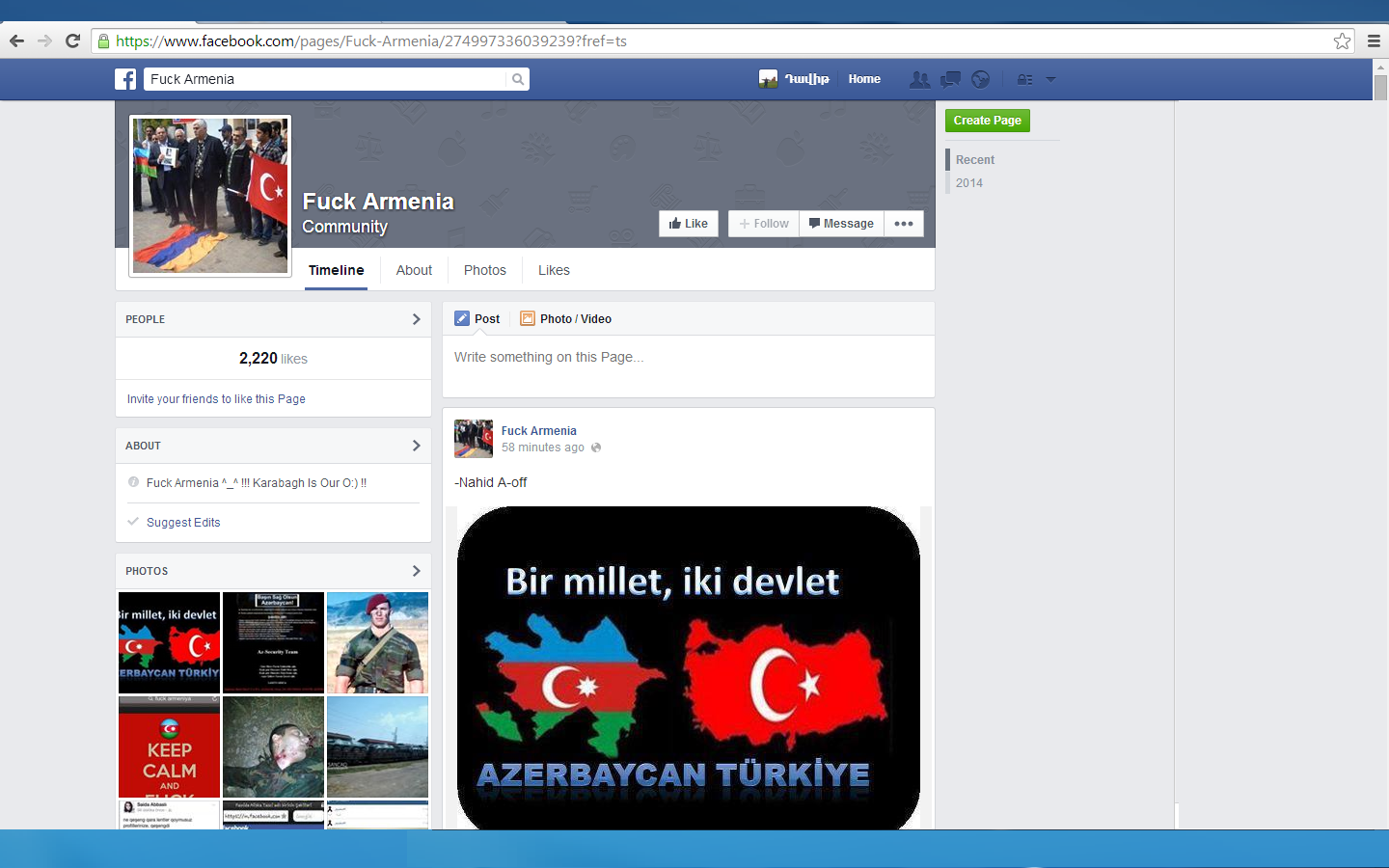
Task: Expand the account menu arrow
Action: point(1050,79)
